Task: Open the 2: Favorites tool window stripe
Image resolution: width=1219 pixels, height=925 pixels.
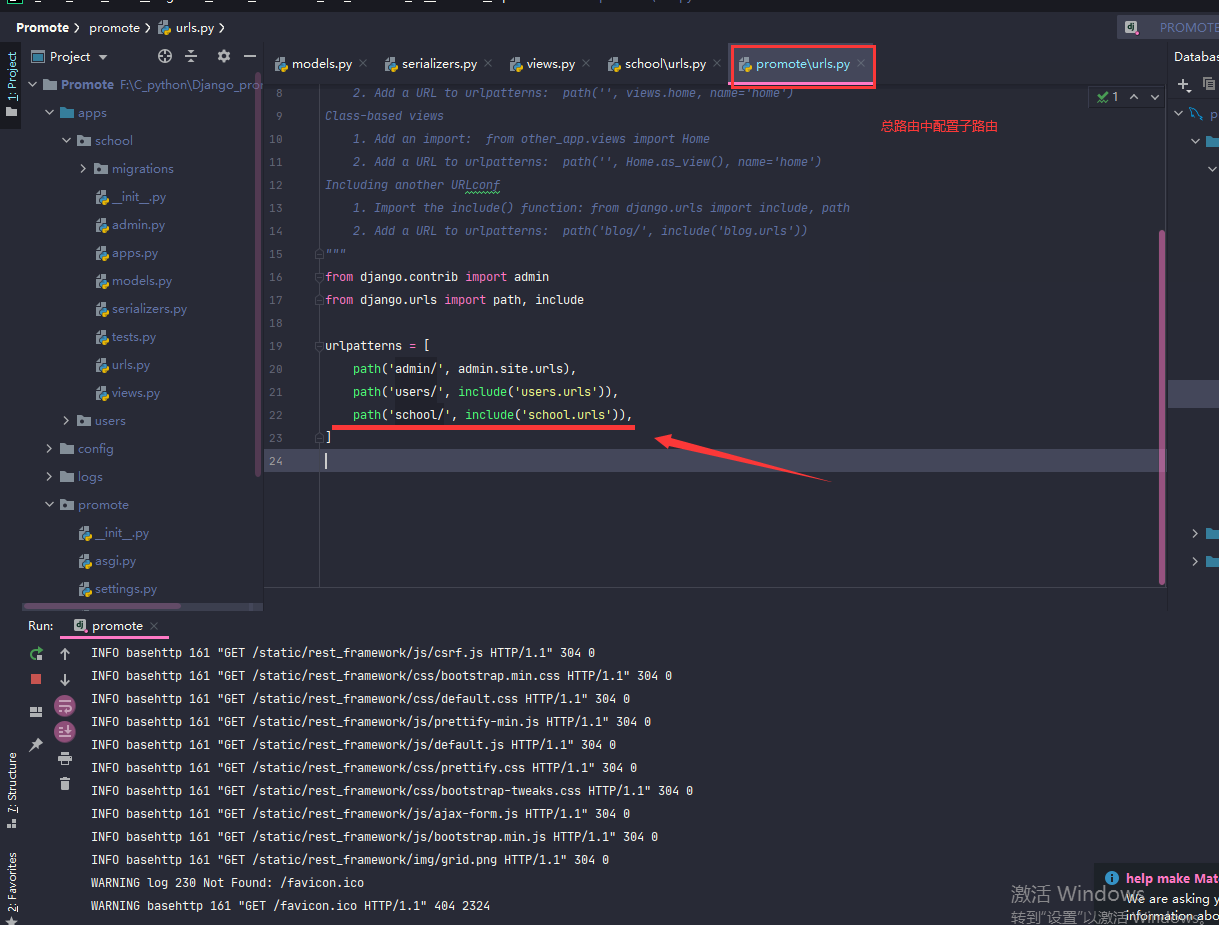Action: (11, 888)
